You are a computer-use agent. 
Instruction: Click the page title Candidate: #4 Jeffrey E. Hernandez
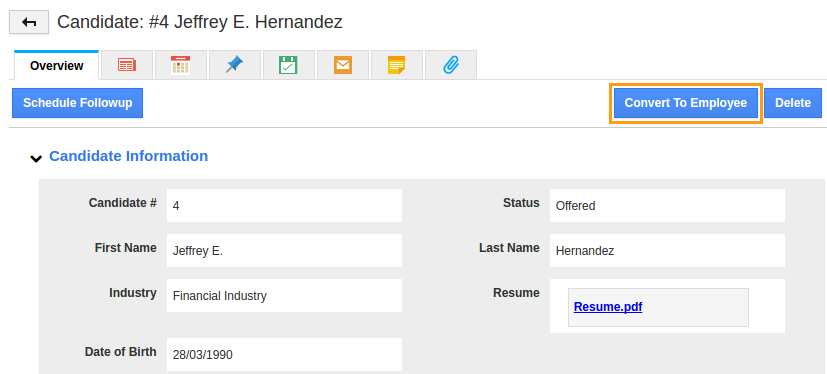point(200,22)
